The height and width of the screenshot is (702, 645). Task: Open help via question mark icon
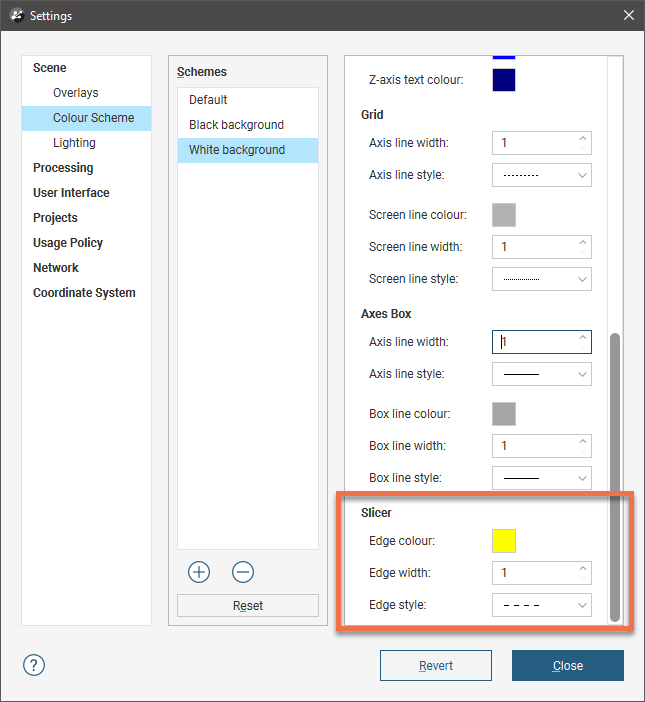[x=33, y=665]
